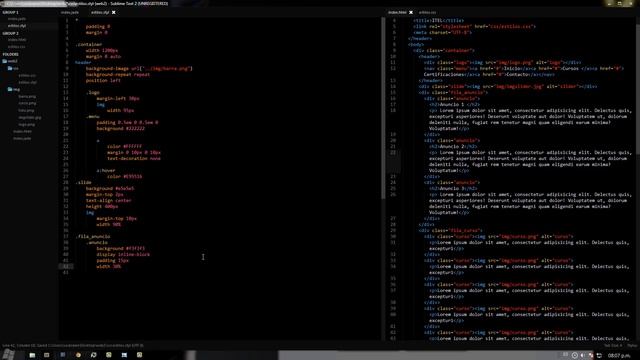This screenshot has width=640, height=360.
Task: Click the .slide selector line
Action: pyautogui.click(x=83, y=182)
